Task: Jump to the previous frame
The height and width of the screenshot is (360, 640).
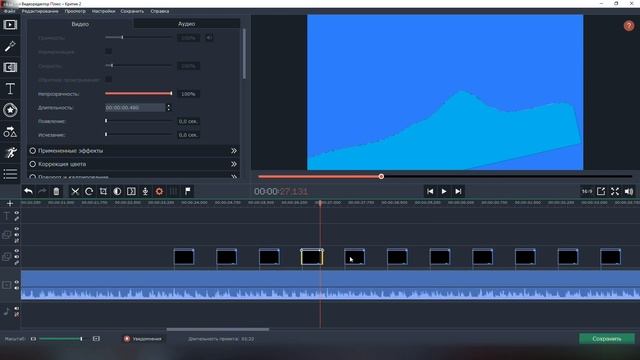Action: [x=430, y=191]
